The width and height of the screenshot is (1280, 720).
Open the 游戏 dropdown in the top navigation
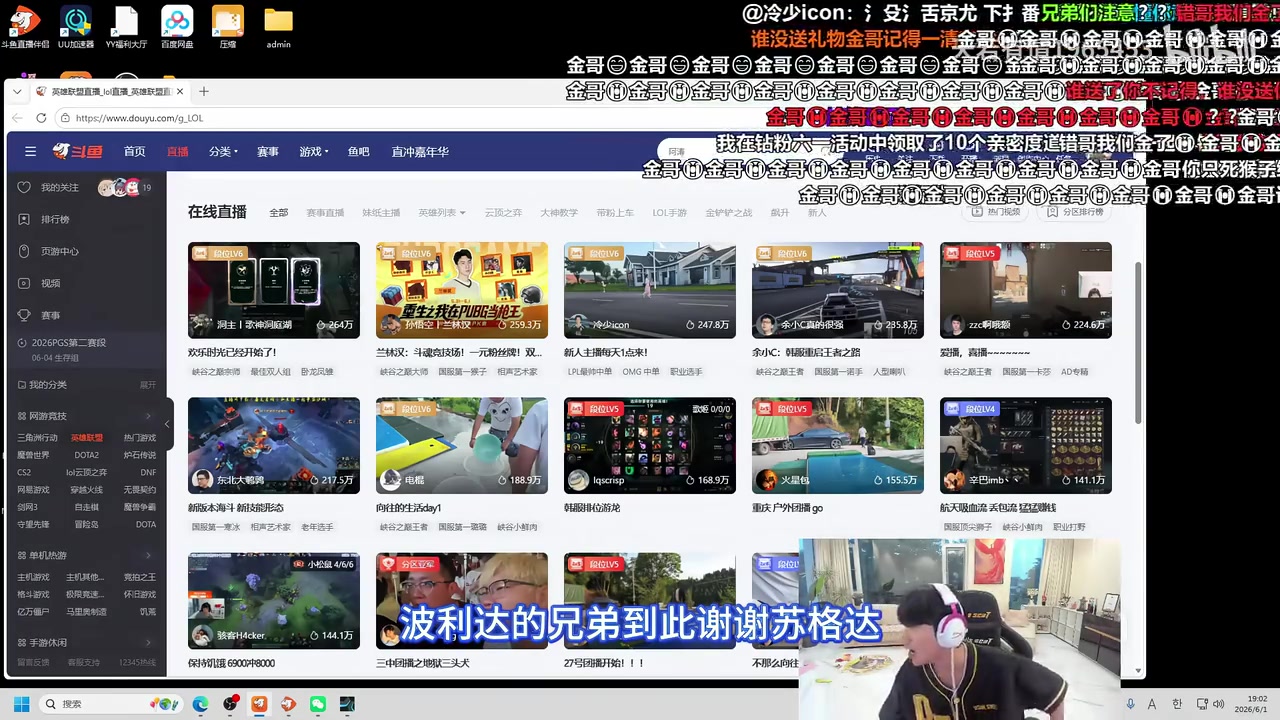(313, 152)
